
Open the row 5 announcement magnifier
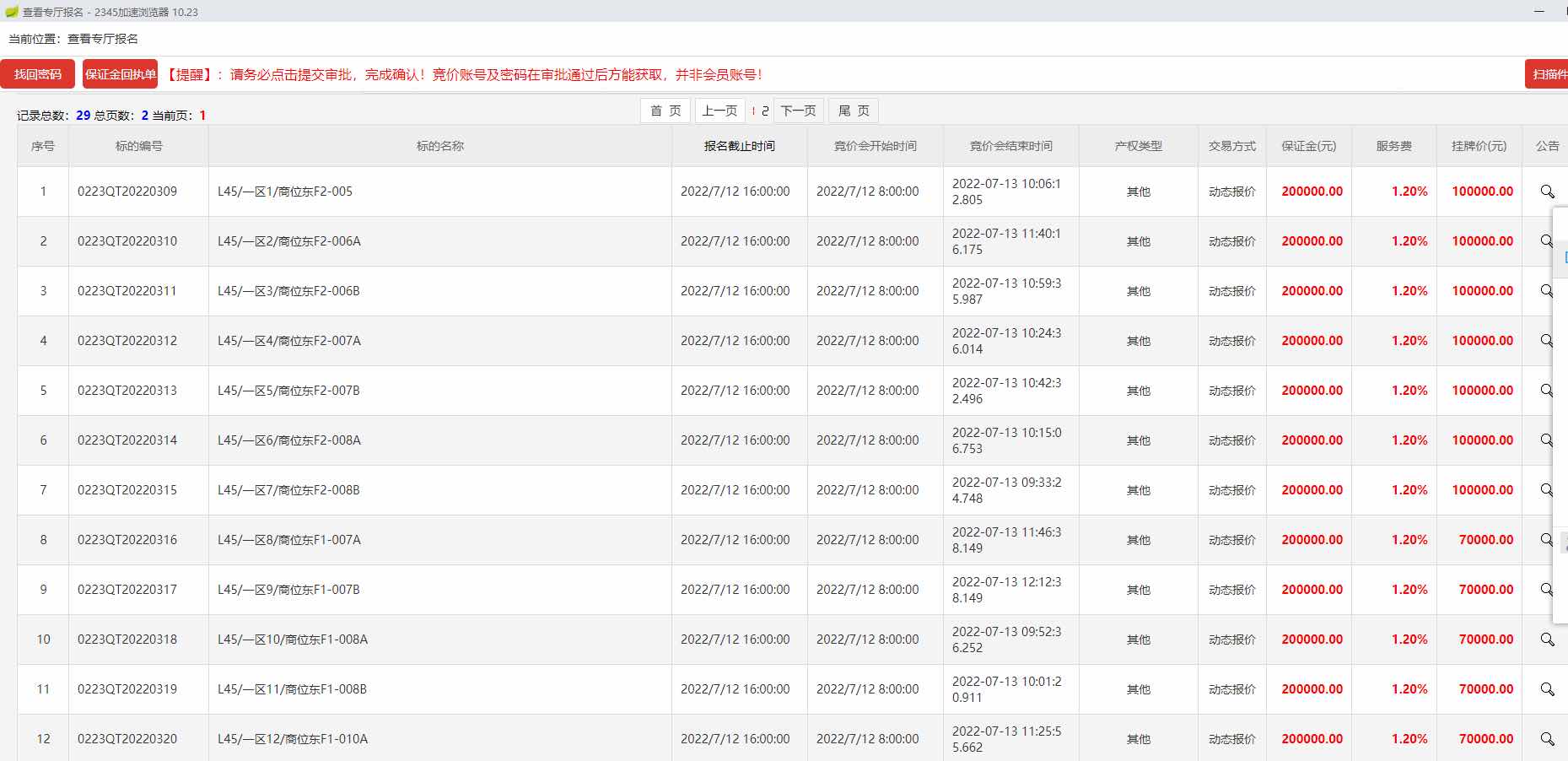pyautogui.click(x=1546, y=391)
